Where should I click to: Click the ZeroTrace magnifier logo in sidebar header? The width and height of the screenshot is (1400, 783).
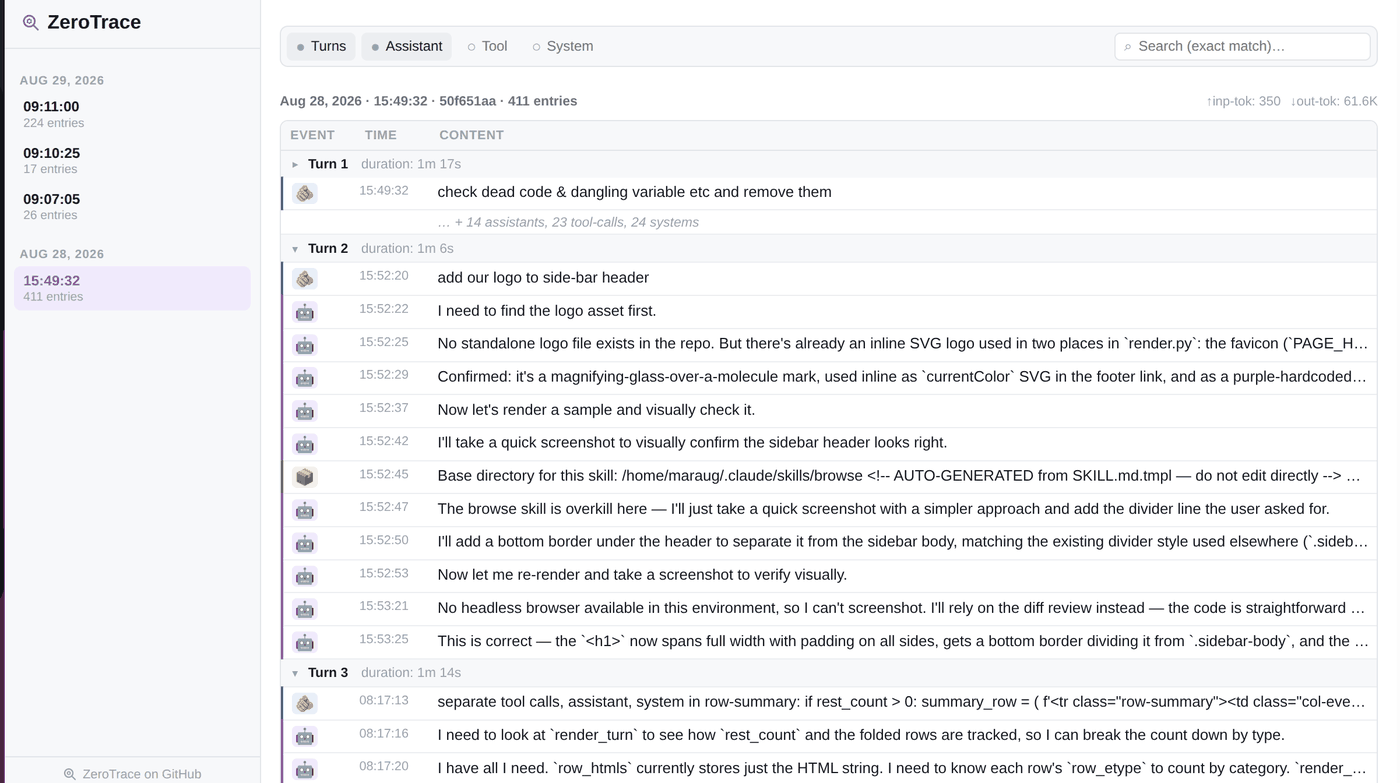point(31,22)
